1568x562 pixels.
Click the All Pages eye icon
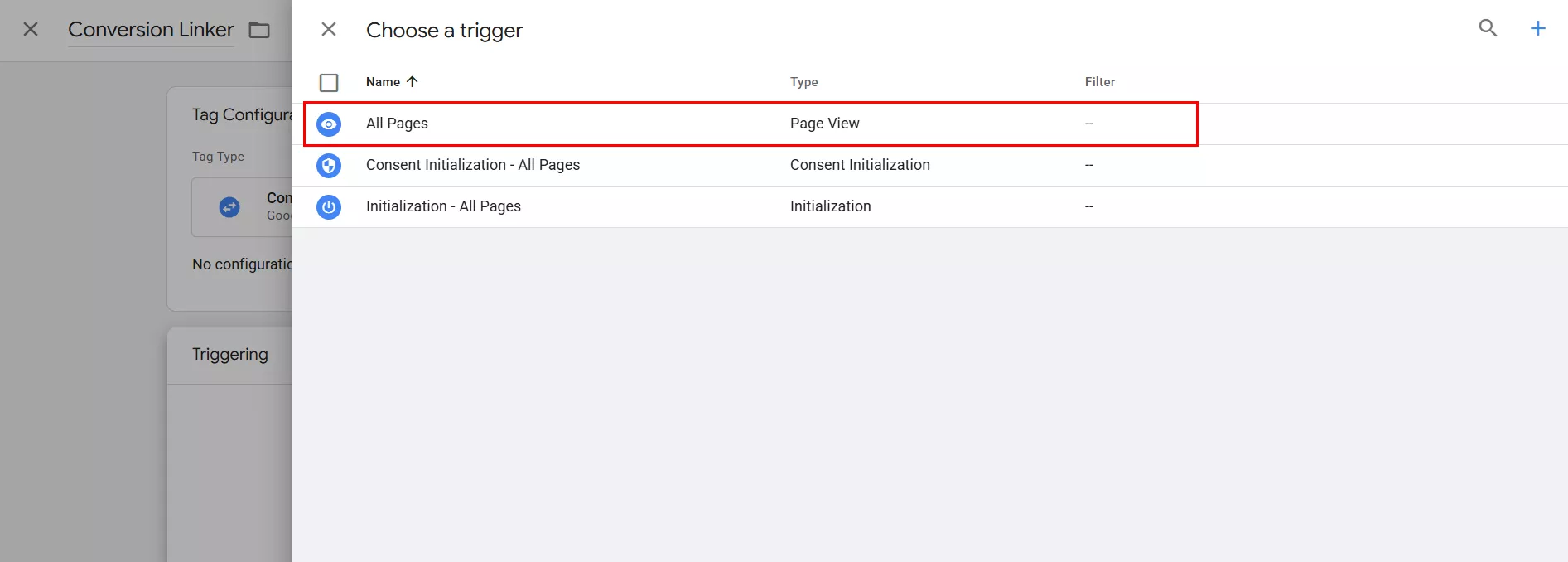click(329, 124)
